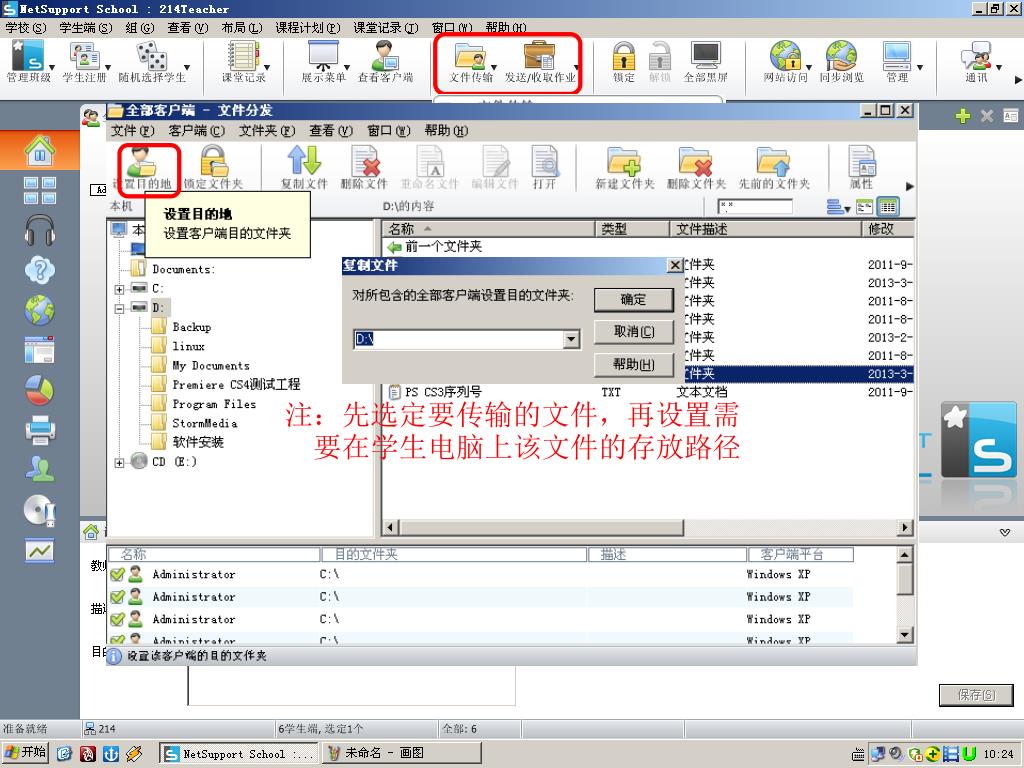
Task: Open the 课程计划(P) menu
Action: [308, 27]
